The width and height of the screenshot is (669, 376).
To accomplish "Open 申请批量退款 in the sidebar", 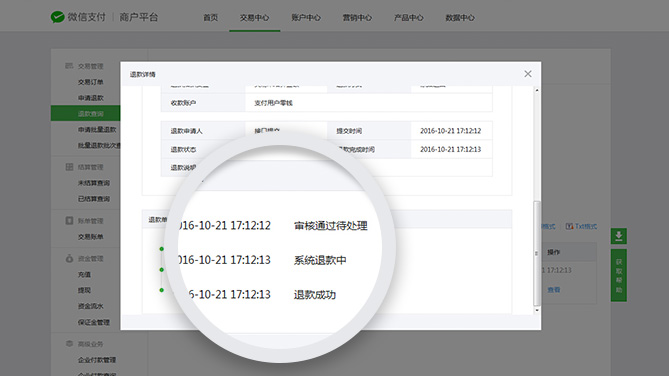I will click(97, 129).
